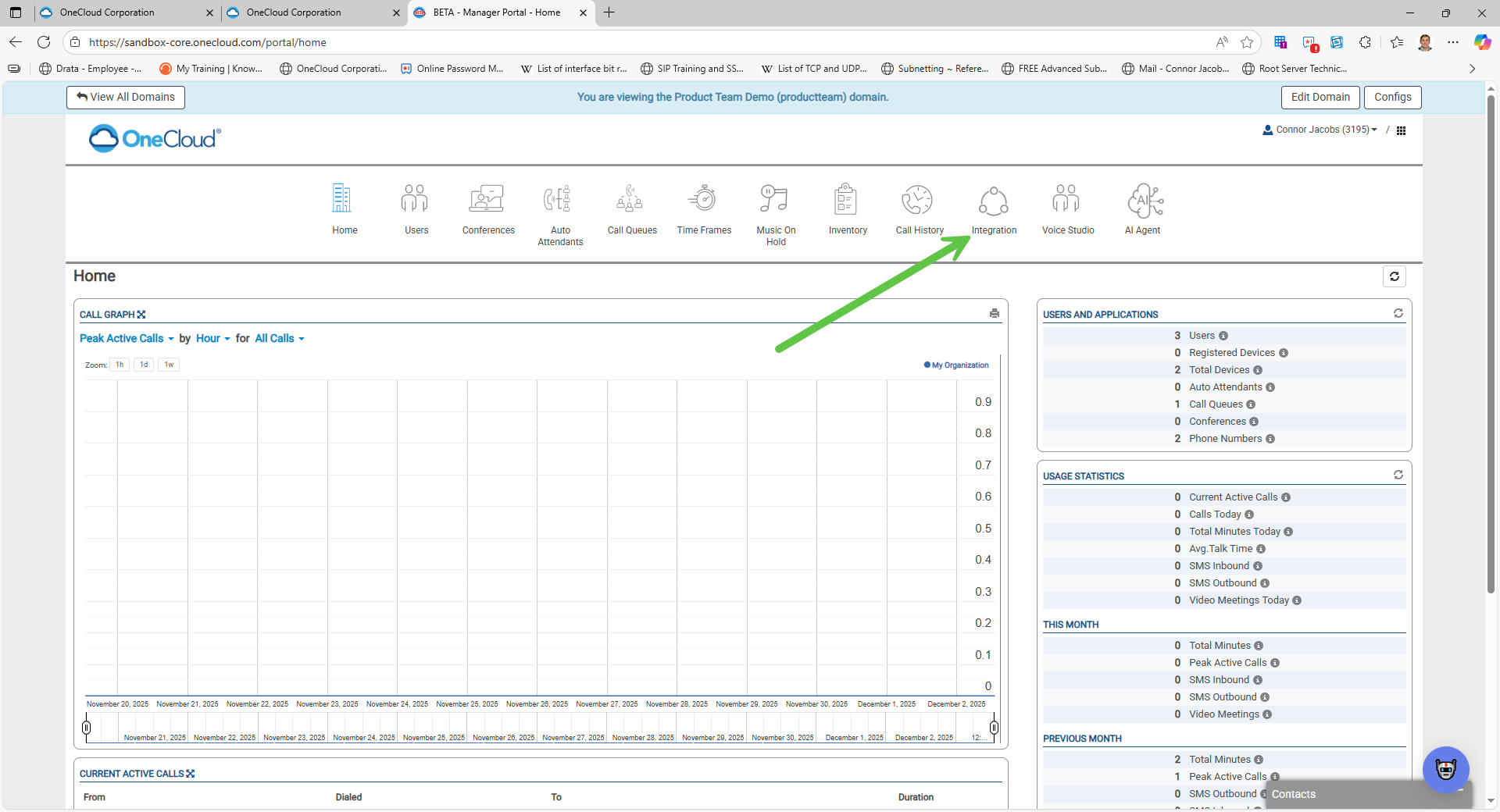
Task: Go to Call Queues page
Action: click(x=631, y=201)
